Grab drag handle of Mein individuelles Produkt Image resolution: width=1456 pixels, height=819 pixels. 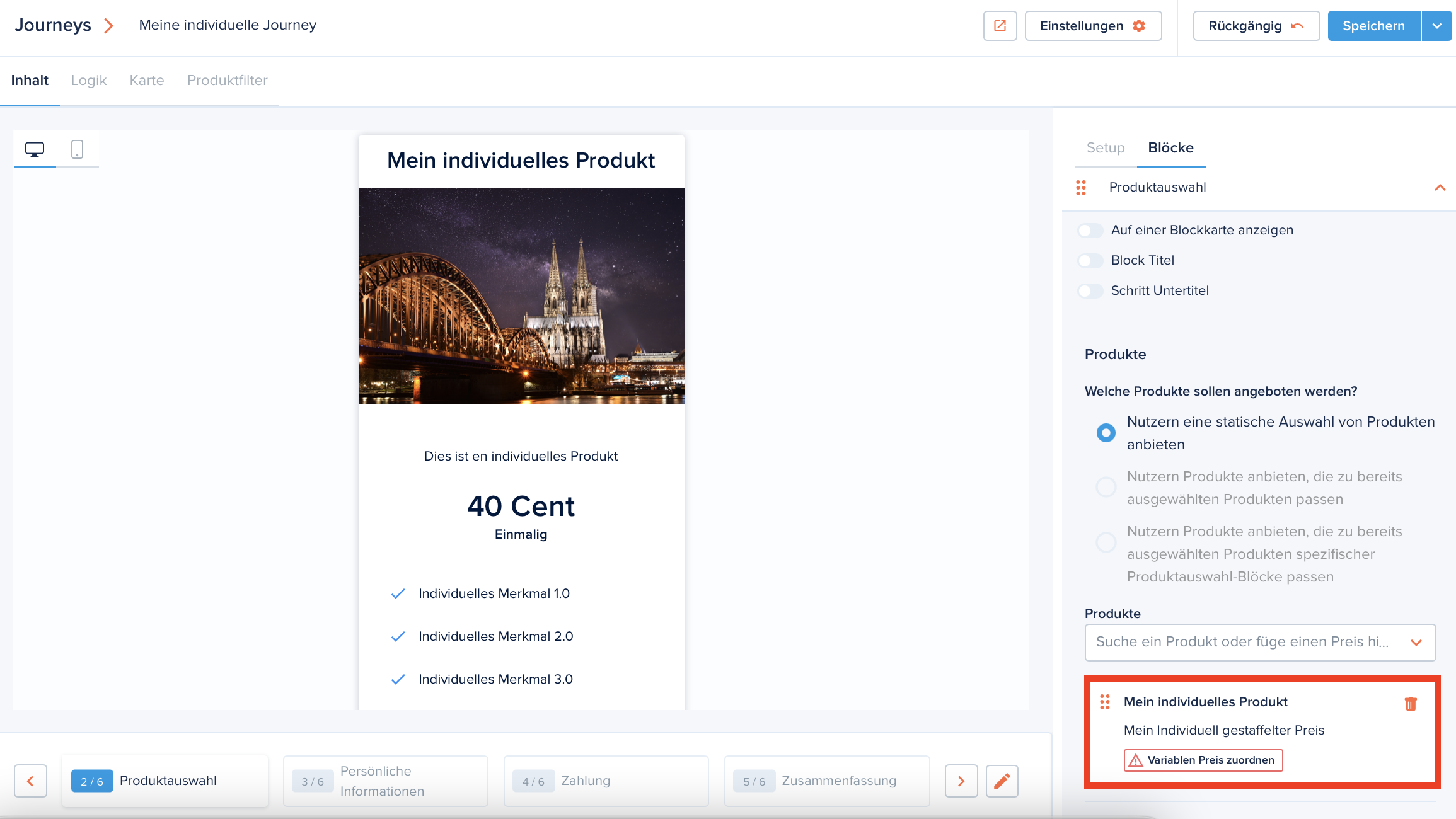(1105, 702)
